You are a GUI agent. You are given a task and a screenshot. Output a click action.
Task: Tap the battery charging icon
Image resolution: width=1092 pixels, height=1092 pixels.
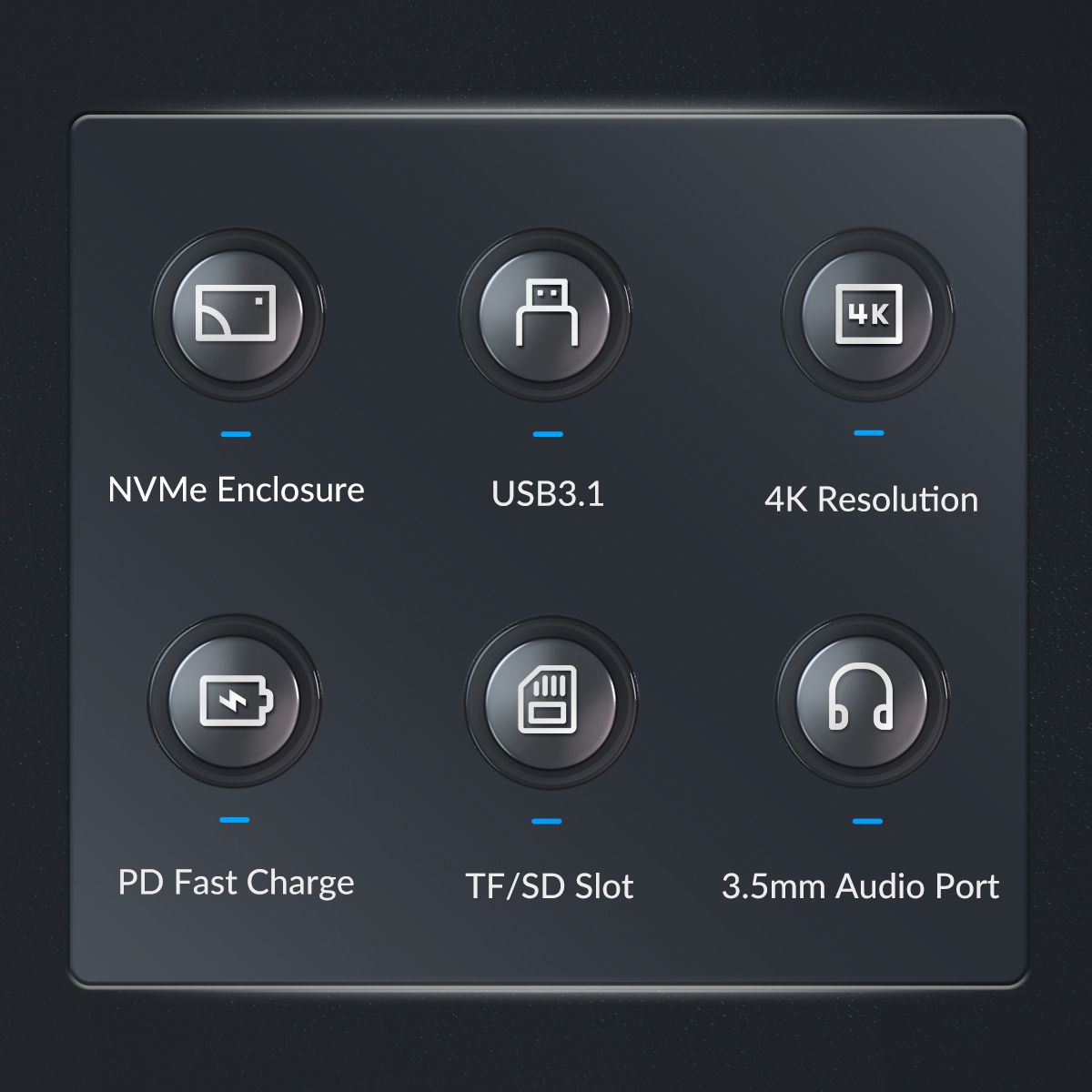click(236, 701)
